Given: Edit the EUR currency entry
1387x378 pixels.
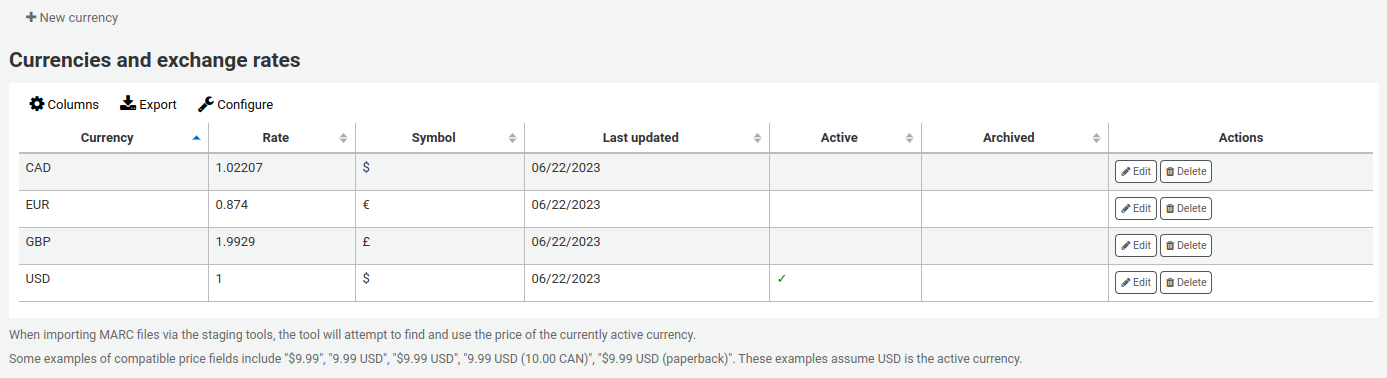Looking at the screenshot, I should point(1135,209).
